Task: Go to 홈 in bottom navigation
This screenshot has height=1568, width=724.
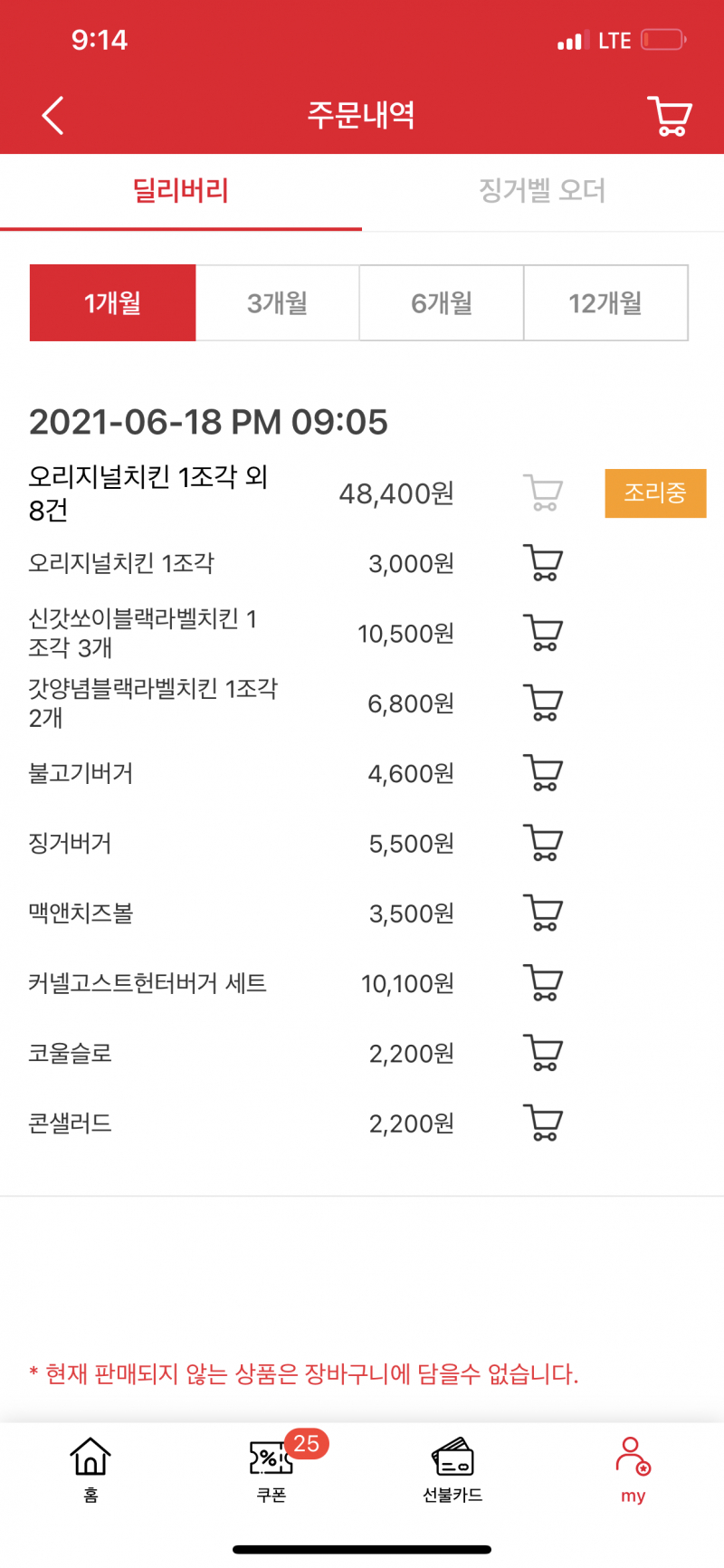Action: click(x=90, y=1467)
